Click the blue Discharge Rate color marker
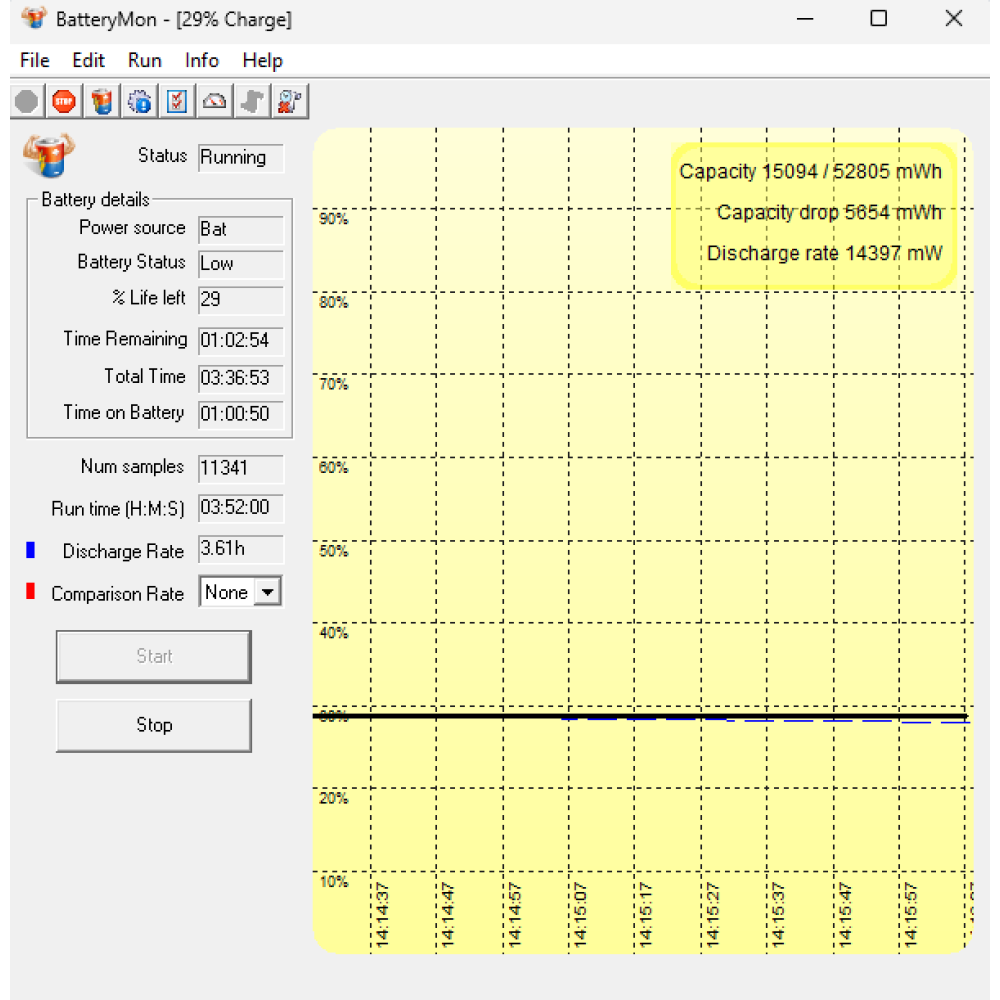The width and height of the screenshot is (1000, 1000). coord(30,551)
